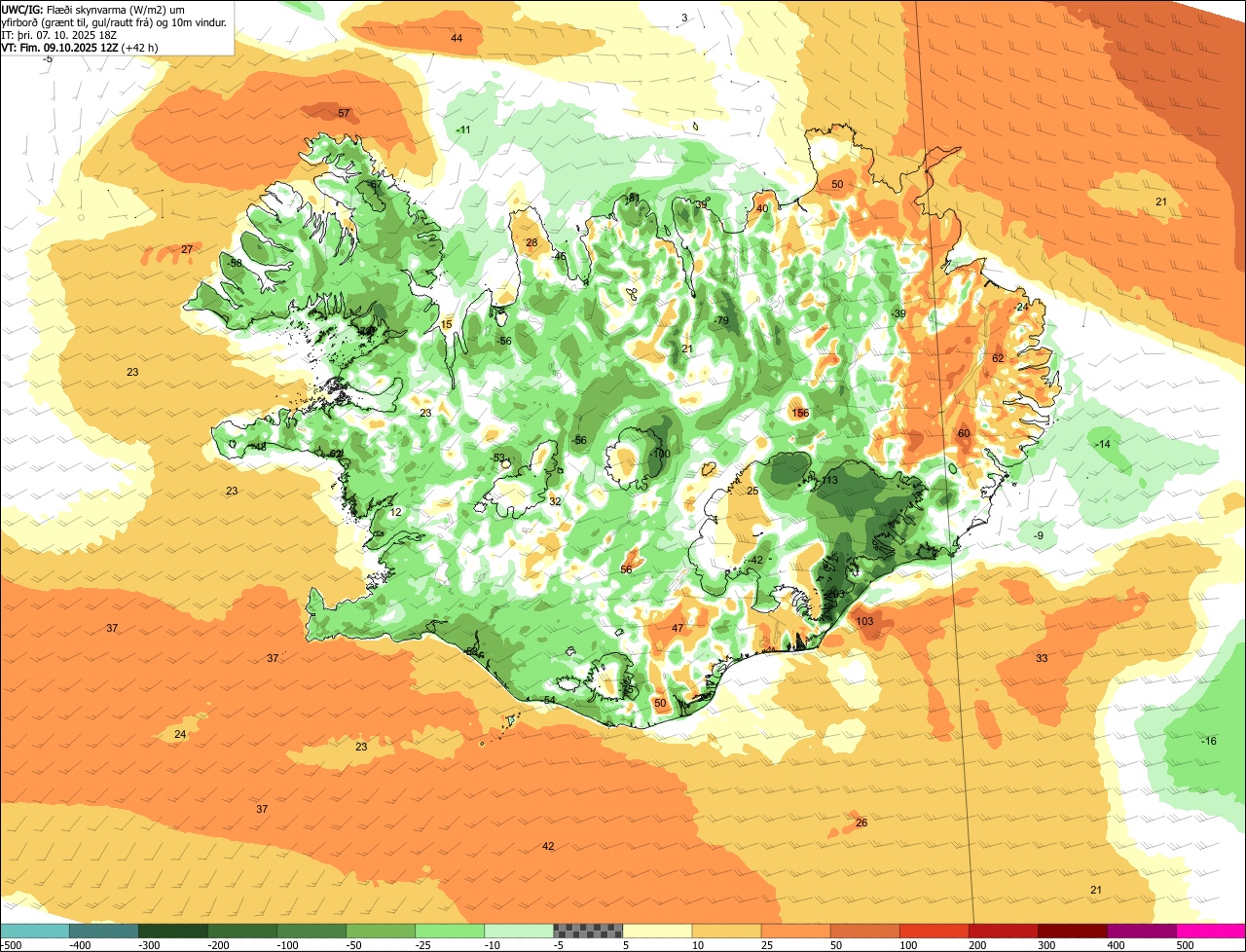Click the checkered -5 to 5 legend swatch
This screenshot has width=1246, height=952.
588,931
